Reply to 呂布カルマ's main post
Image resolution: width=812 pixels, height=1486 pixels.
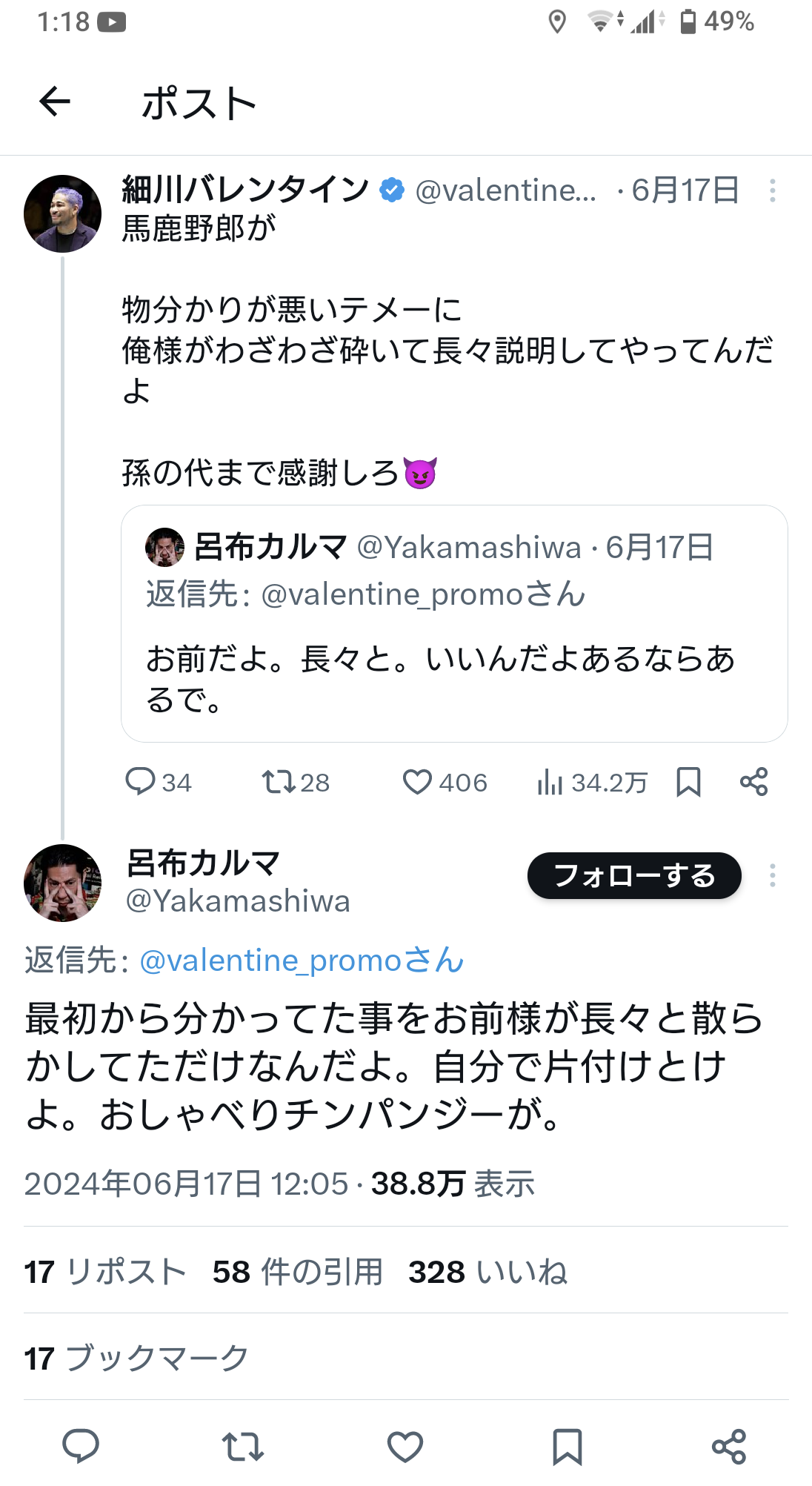[81, 1446]
